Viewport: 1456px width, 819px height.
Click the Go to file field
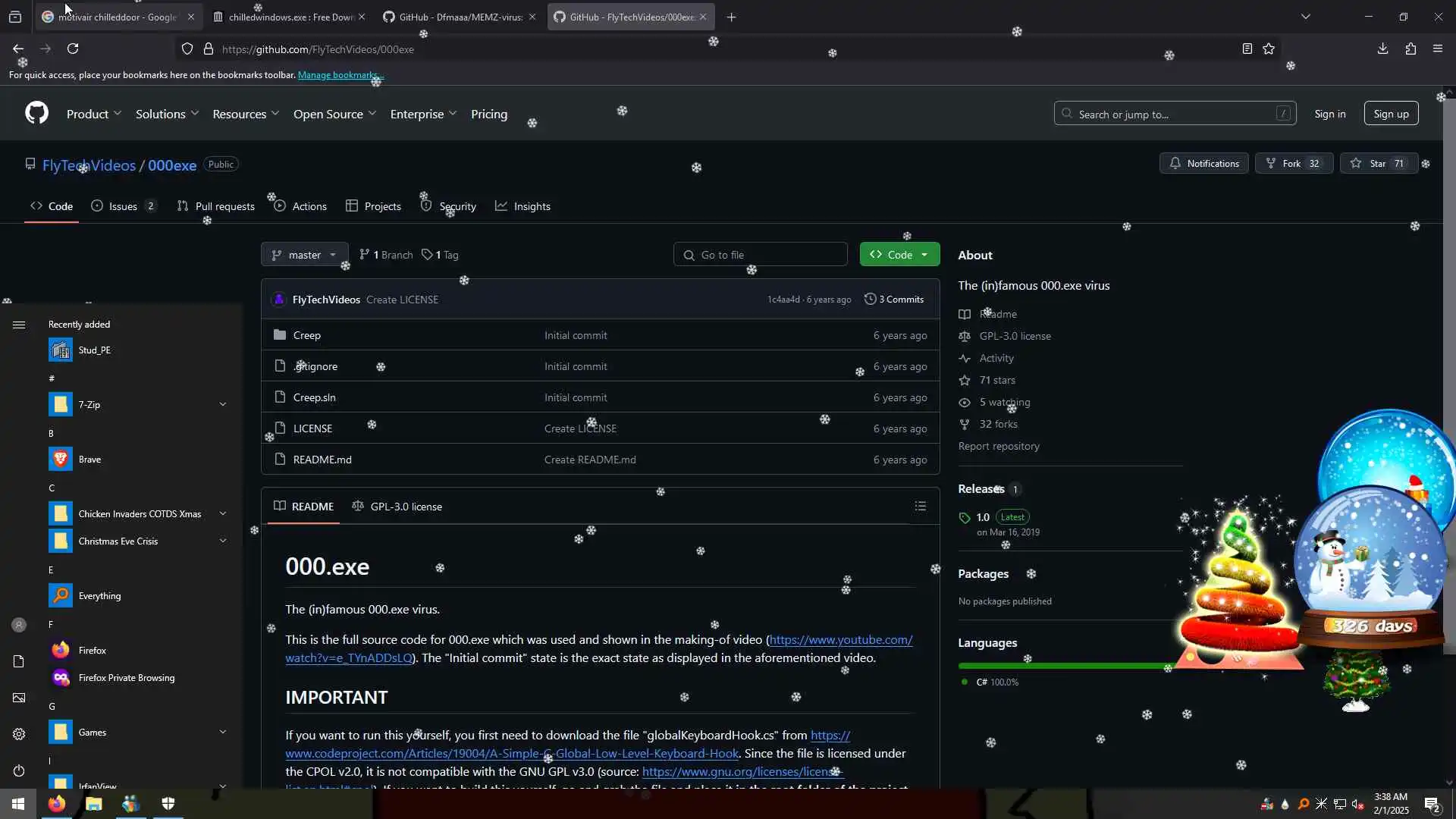tap(761, 255)
